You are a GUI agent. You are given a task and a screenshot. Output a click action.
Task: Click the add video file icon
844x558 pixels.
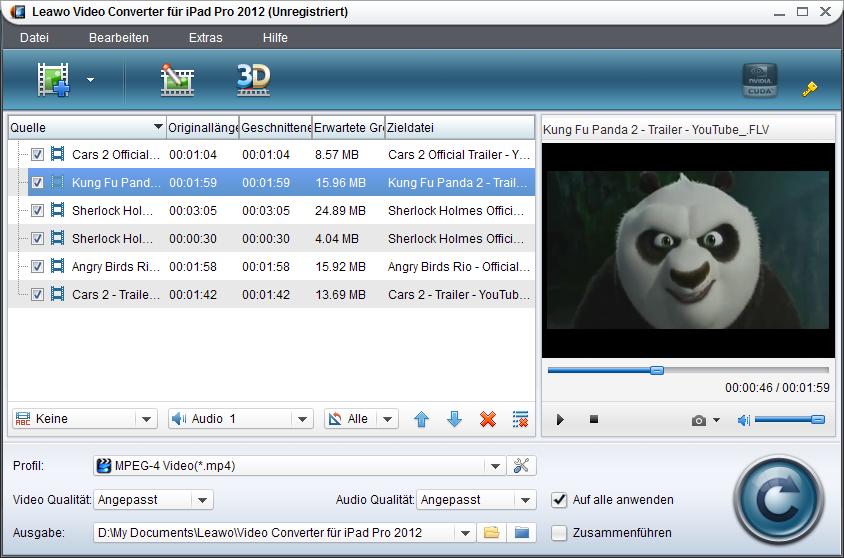pos(54,80)
